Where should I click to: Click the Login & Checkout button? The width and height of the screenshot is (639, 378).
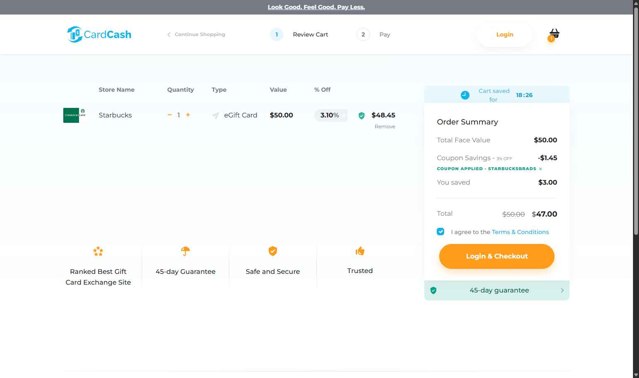496,256
